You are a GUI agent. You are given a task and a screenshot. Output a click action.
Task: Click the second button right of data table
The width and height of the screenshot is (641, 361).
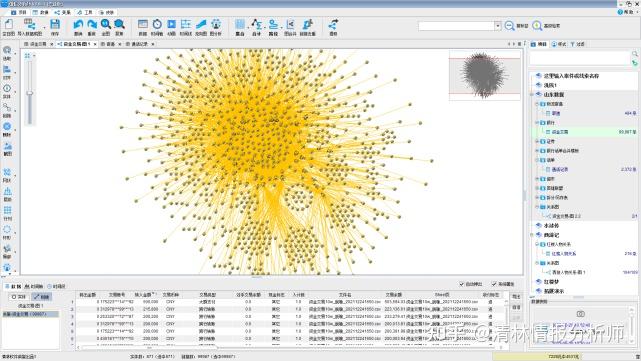tap(516, 307)
